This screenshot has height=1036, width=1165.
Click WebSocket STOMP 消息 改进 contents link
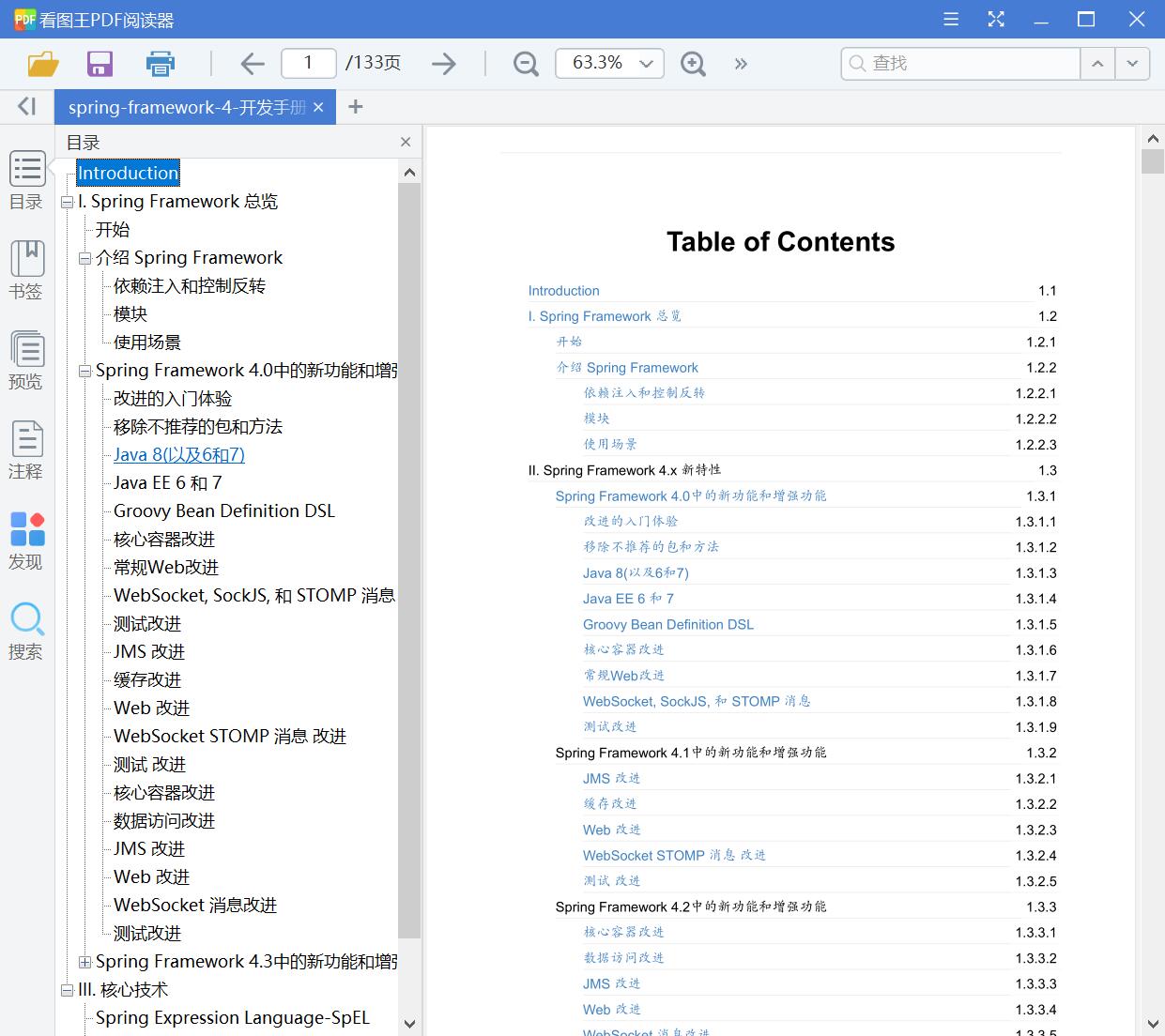(674, 856)
